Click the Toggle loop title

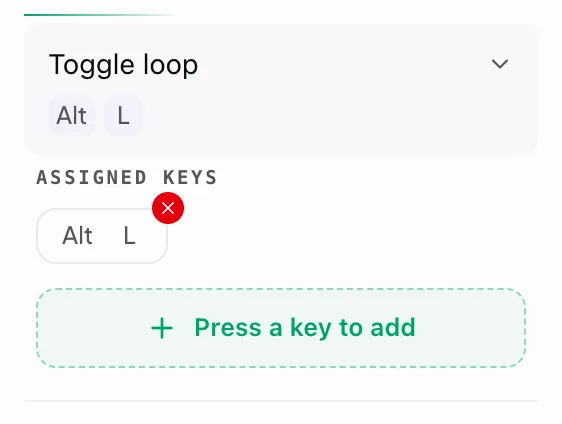pos(123,65)
